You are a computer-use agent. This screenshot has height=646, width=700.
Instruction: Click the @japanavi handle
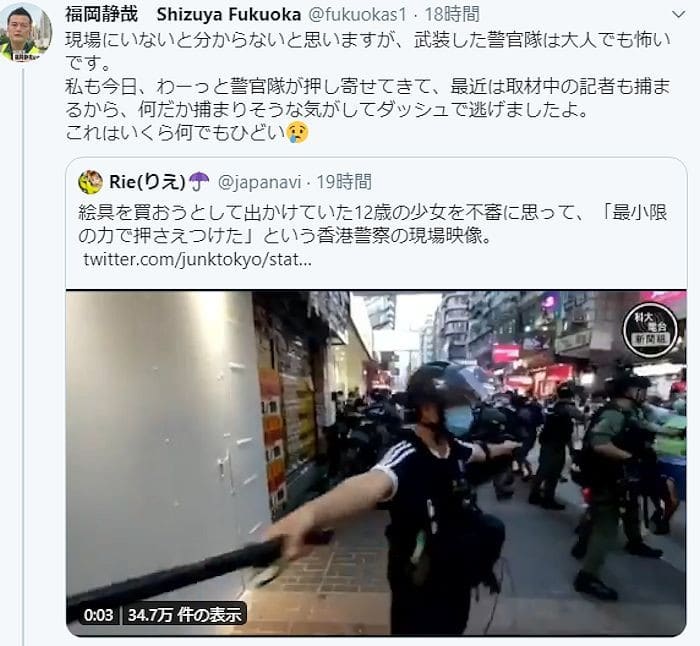[x=259, y=182]
